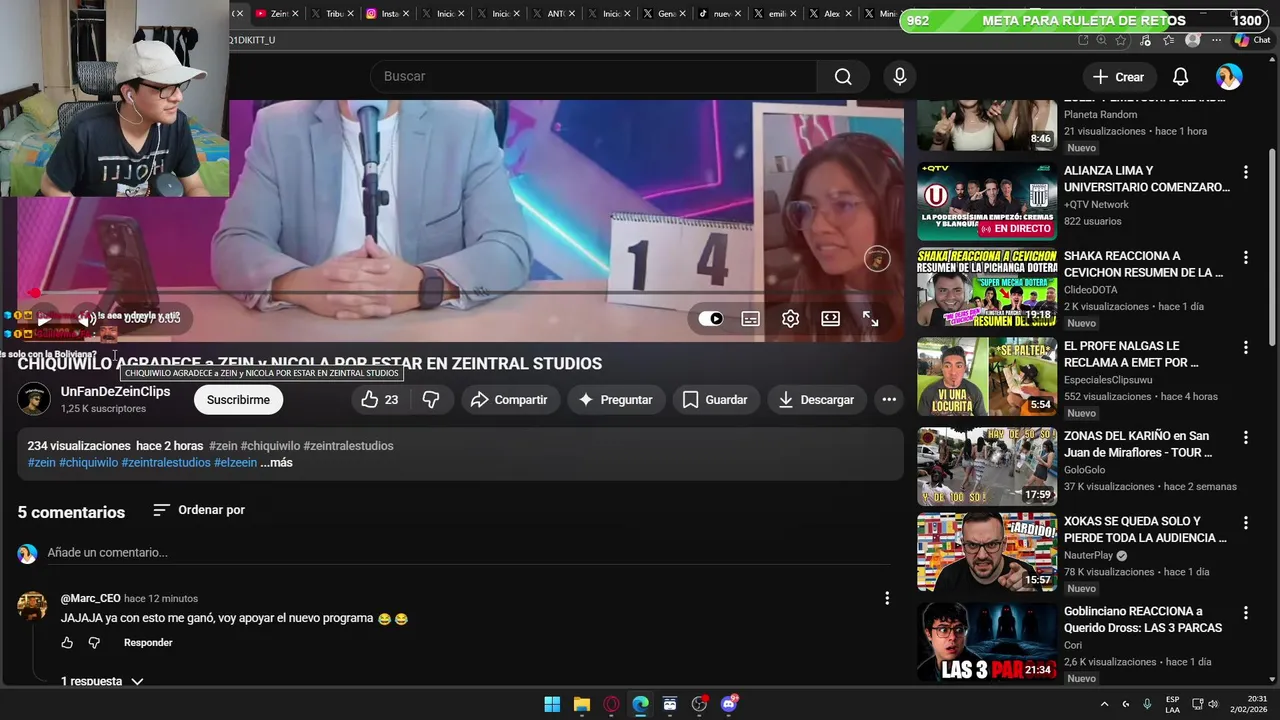The image size is (1280, 720).
Task: Expand description with ...más
Action: (x=277, y=463)
